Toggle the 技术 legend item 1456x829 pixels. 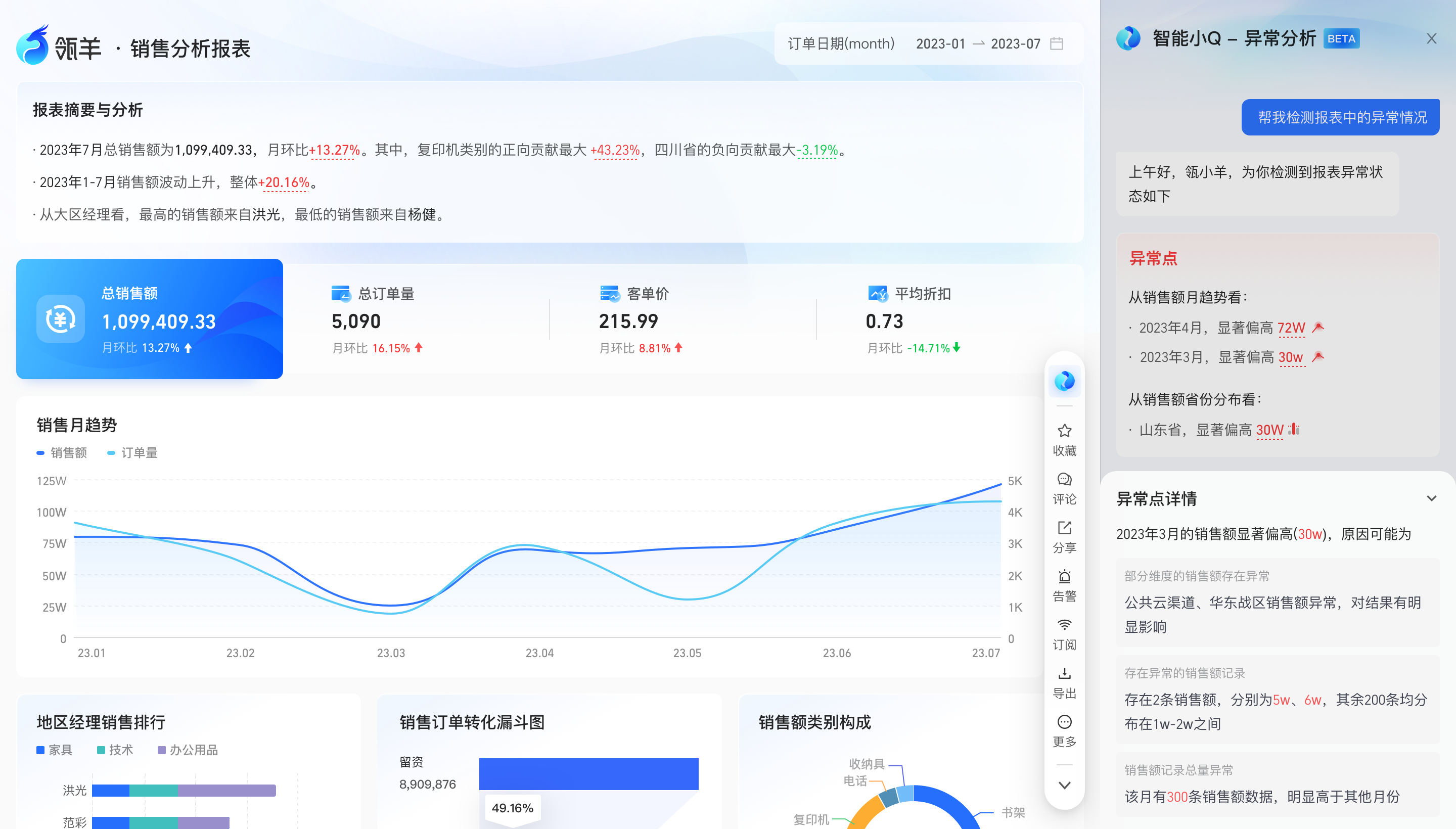[114, 750]
